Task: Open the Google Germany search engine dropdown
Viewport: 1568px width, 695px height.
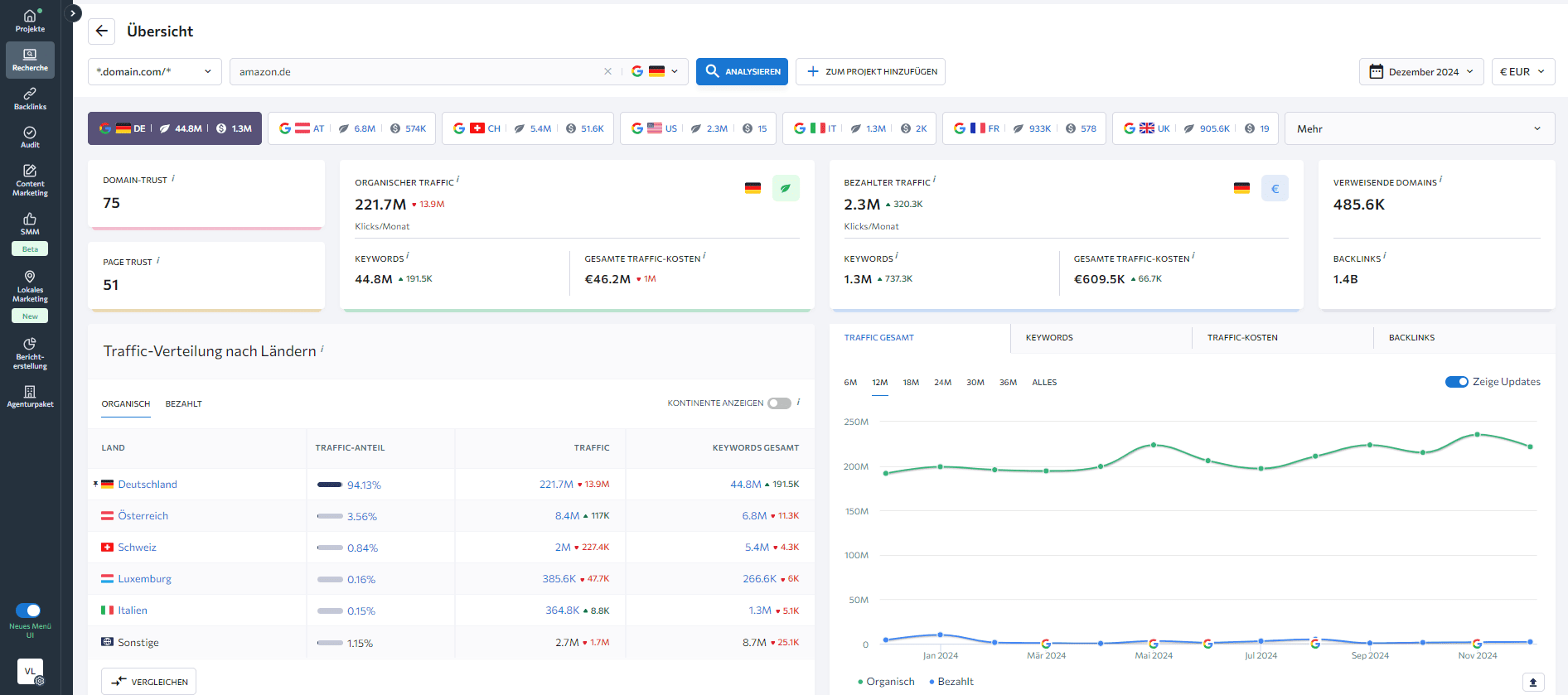Action: tap(655, 71)
